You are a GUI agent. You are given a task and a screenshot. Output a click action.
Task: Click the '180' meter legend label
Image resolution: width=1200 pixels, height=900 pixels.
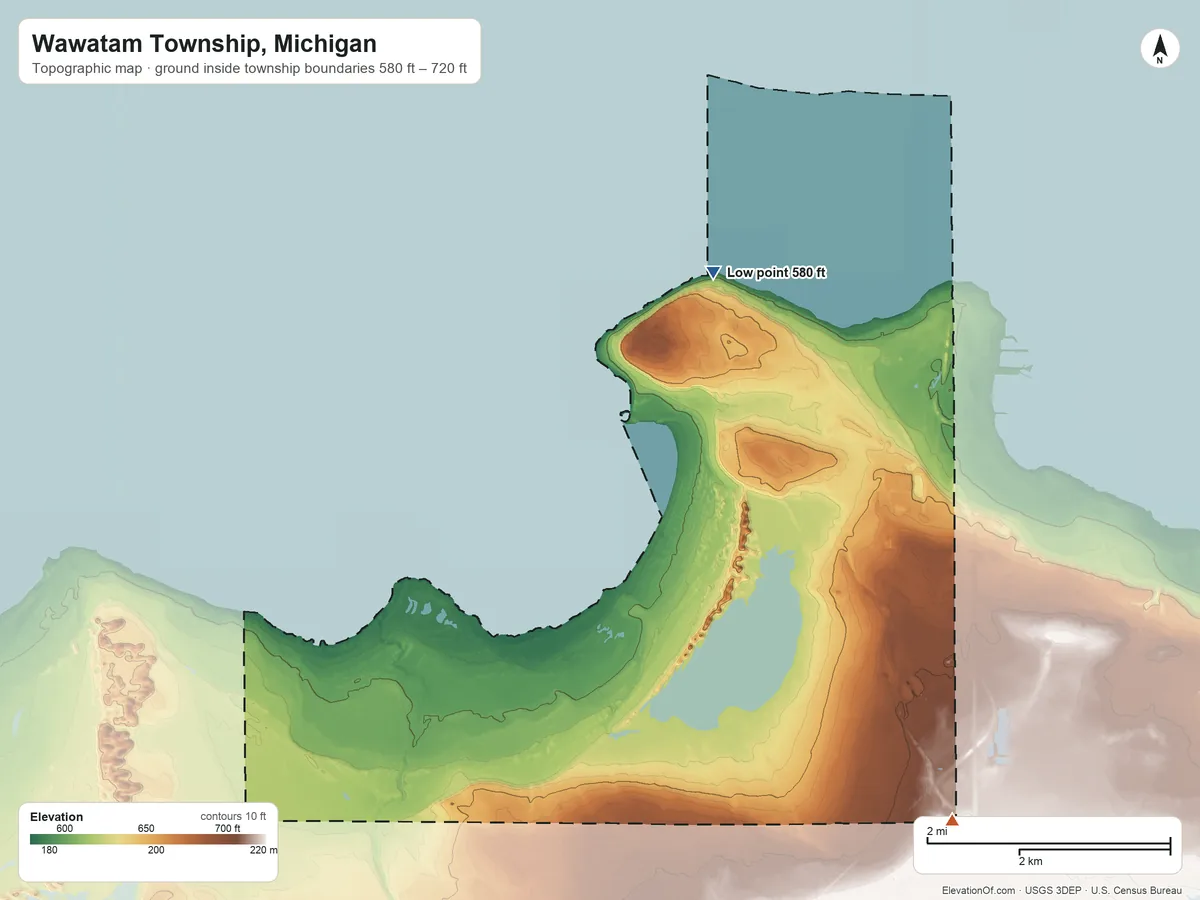pos(50,851)
